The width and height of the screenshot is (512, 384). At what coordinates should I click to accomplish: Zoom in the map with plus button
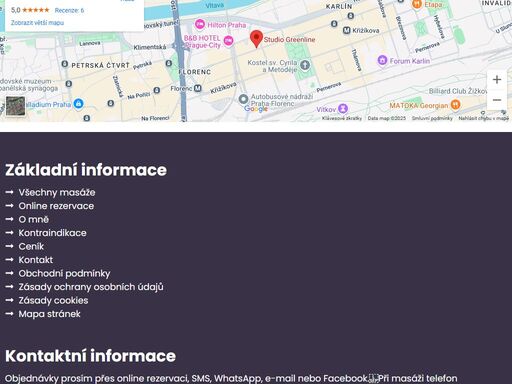(x=497, y=79)
